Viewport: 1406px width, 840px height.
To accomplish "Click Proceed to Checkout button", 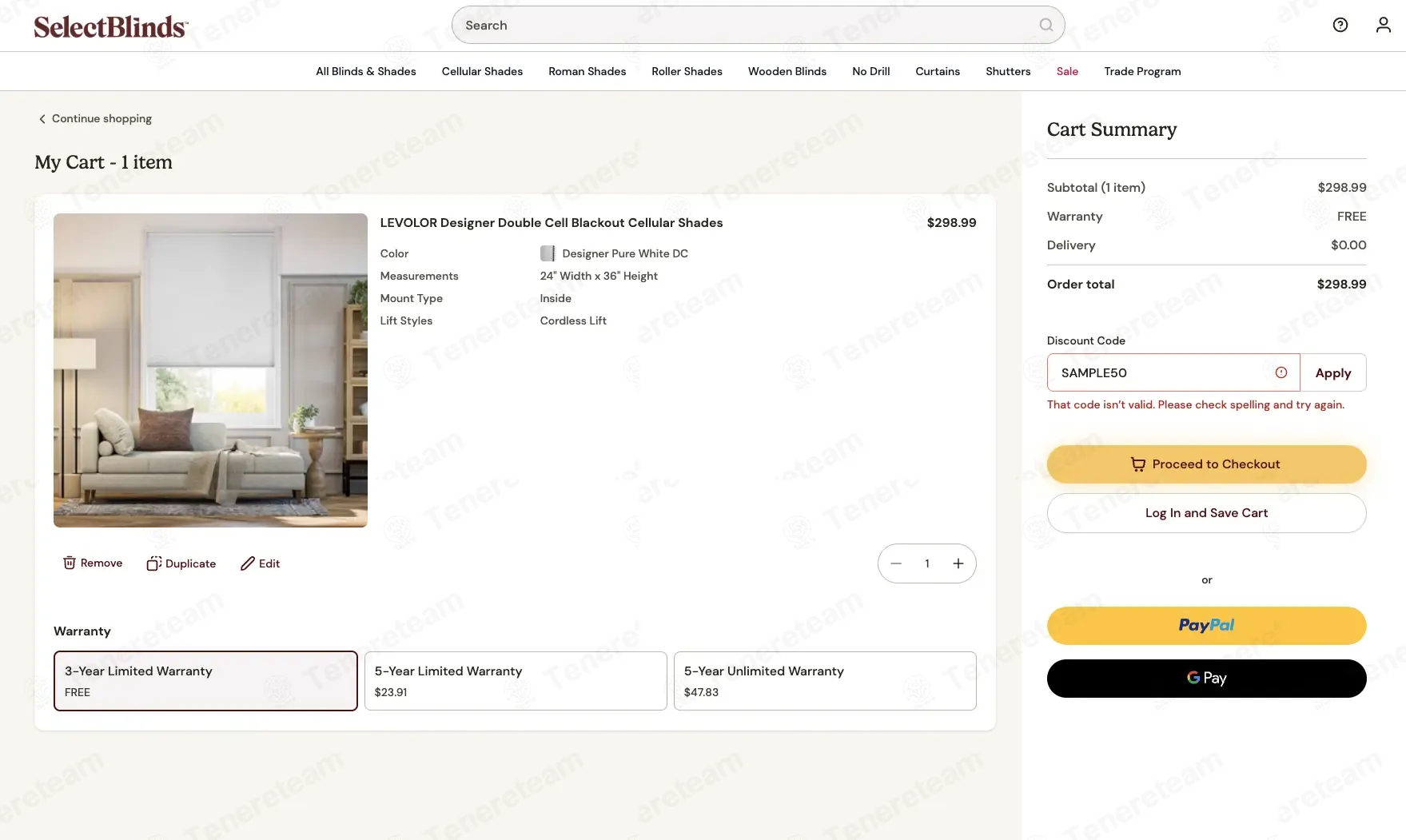I will (1206, 464).
